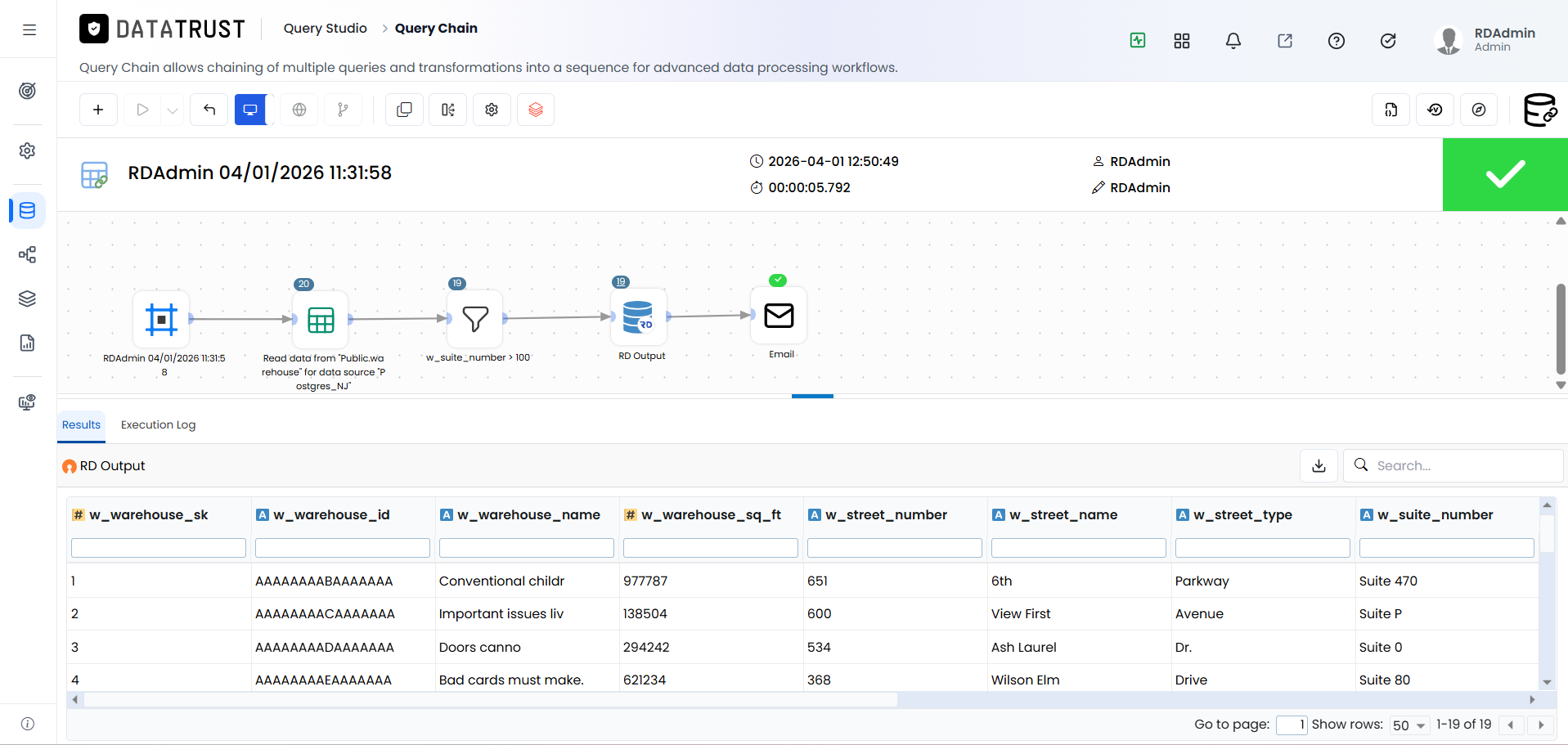
Task: Open the notifications bell
Action: [1233, 41]
